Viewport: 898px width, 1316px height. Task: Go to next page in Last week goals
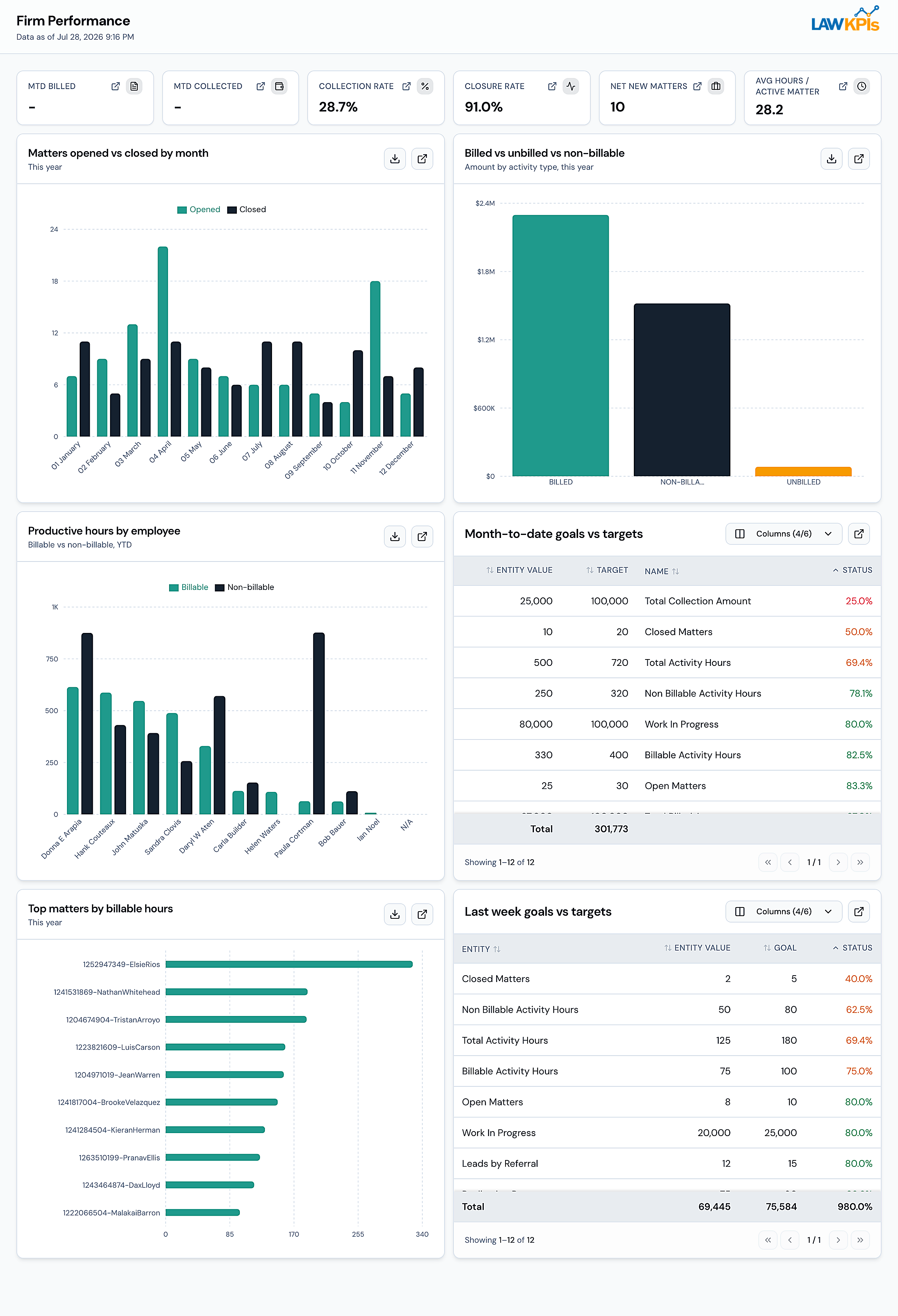(838, 1240)
